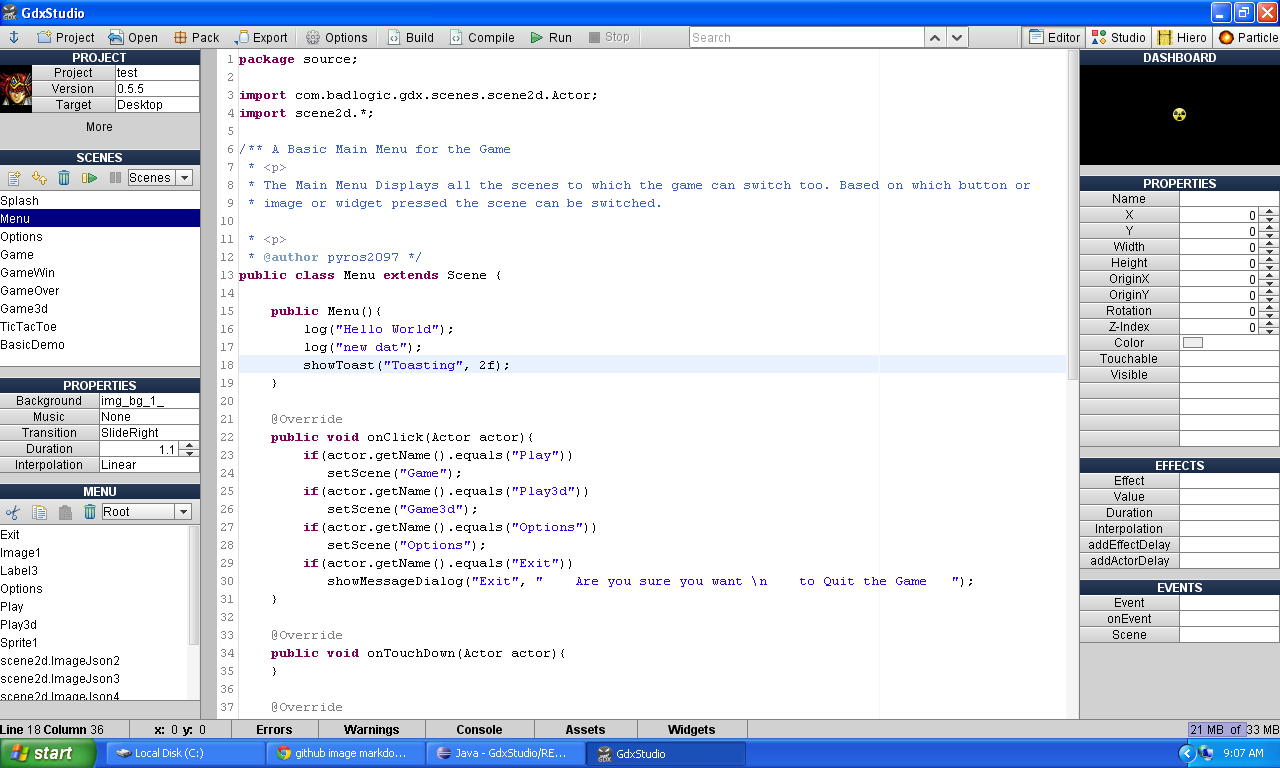Click the anchor icon in the main toolbar
Image resolution: width=1280 pixels, height=768 pixels.
pyautogui.click(x=14, y=37)
